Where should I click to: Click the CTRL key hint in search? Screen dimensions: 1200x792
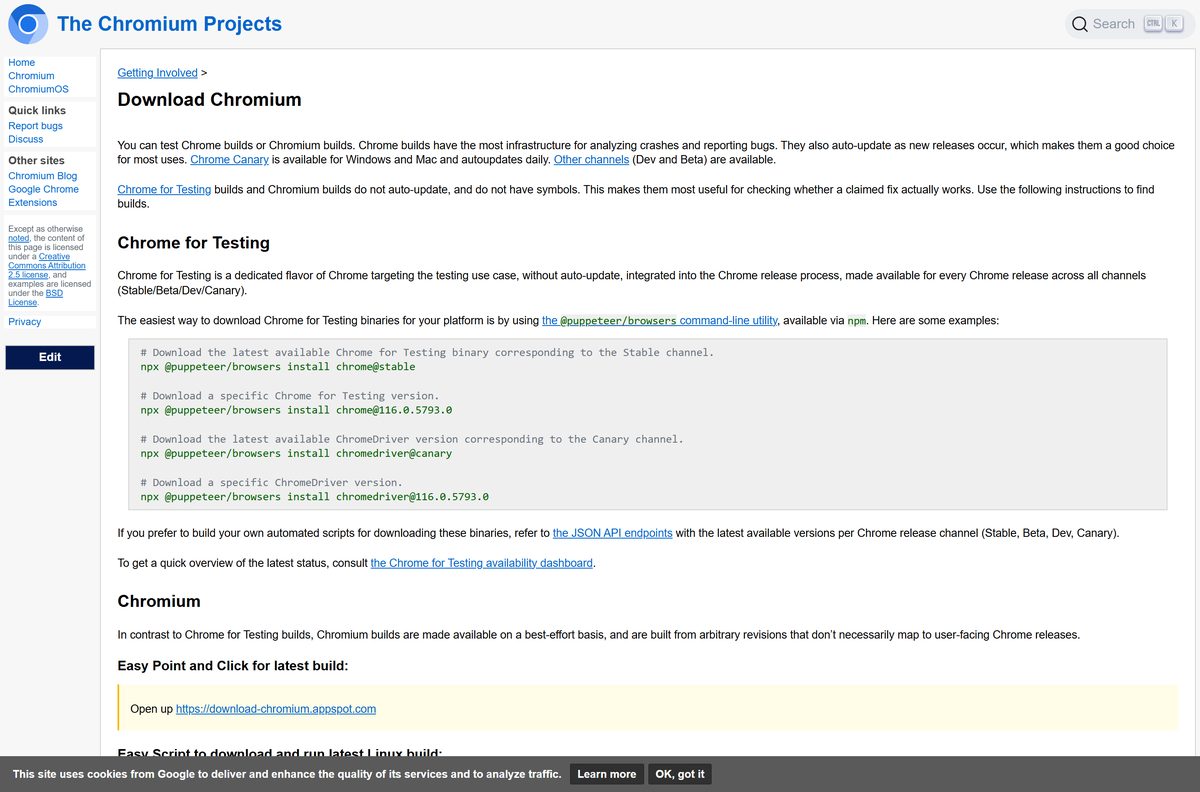click(1152, 24)
